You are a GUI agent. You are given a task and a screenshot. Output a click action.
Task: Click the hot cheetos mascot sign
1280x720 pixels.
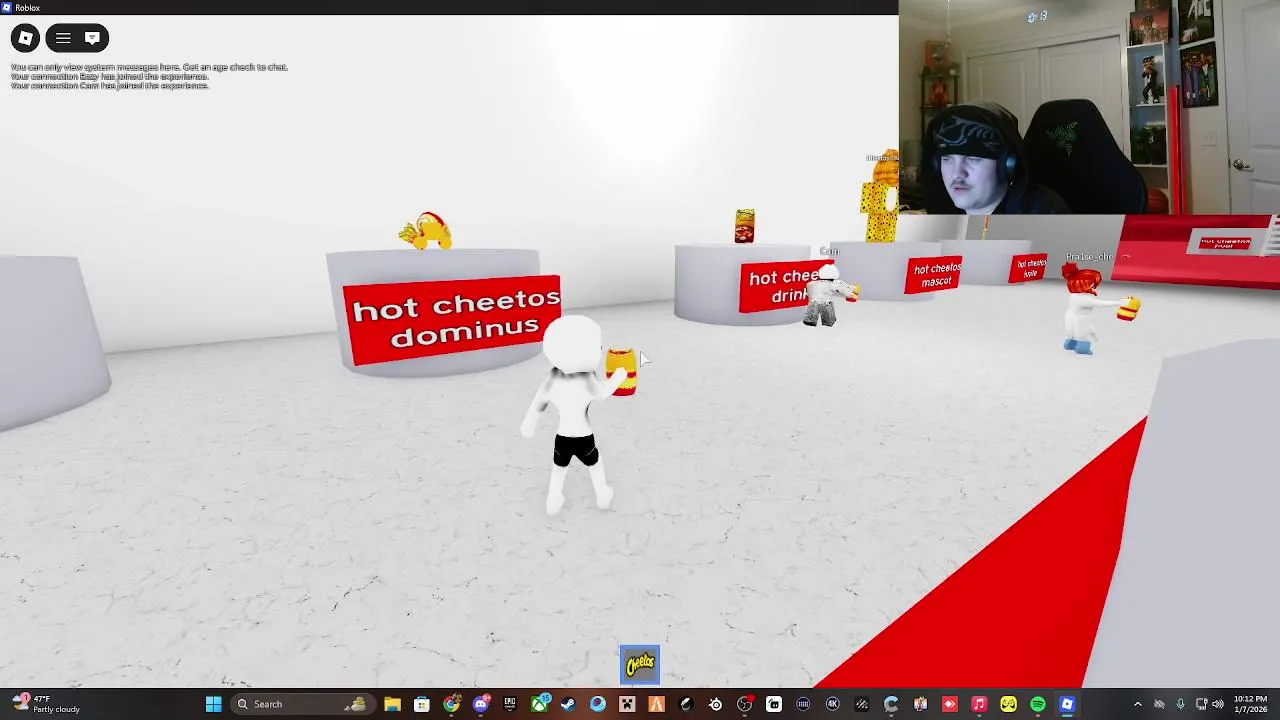click(935, 274)
